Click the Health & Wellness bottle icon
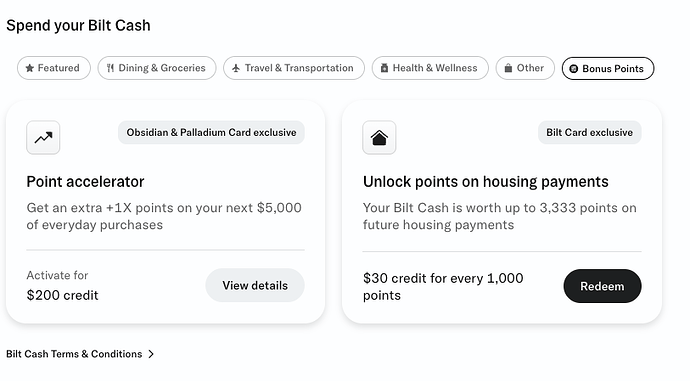This screenshot has width=690, height=381. coord(384,68)
